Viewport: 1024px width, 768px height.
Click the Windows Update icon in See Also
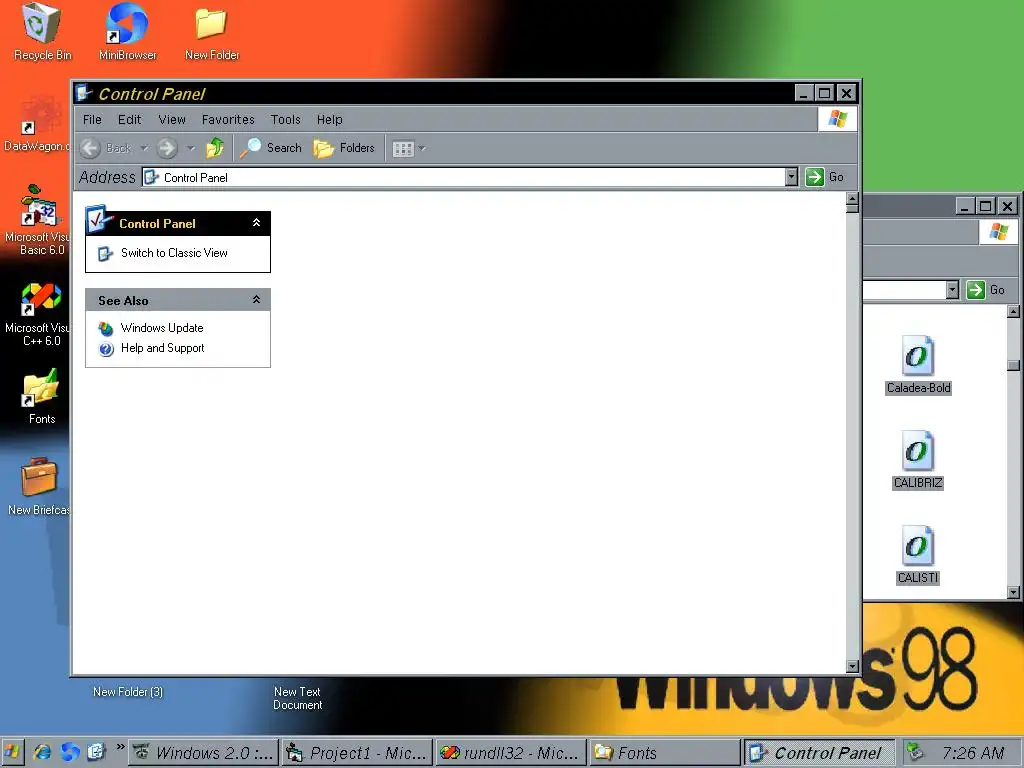(106, 328)
